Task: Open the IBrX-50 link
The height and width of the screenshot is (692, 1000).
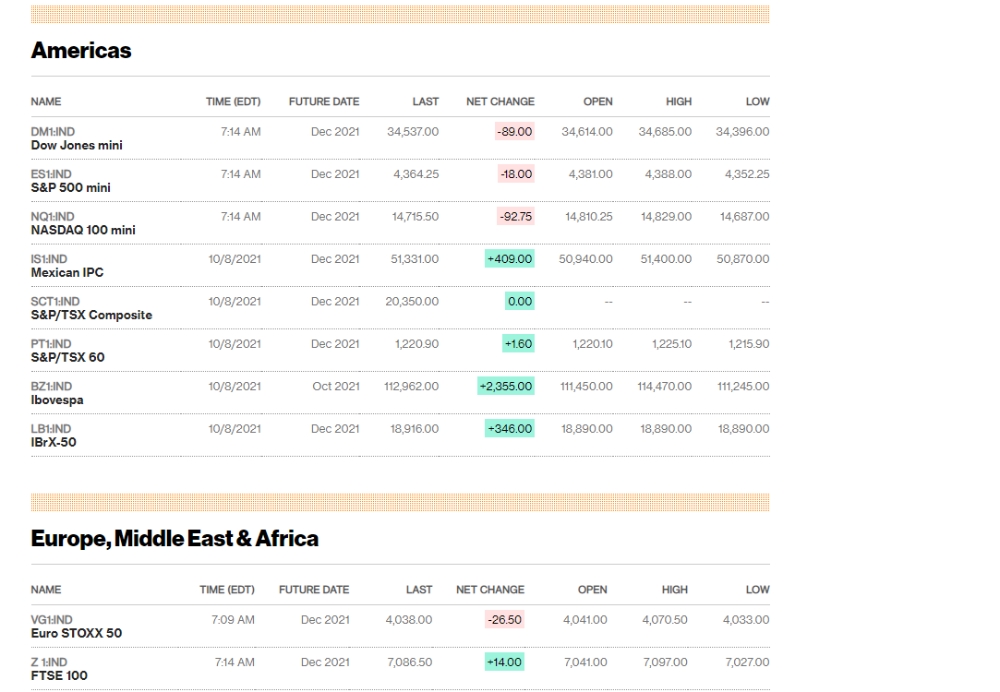Action: pyautogui.click(x=54, y=442)
